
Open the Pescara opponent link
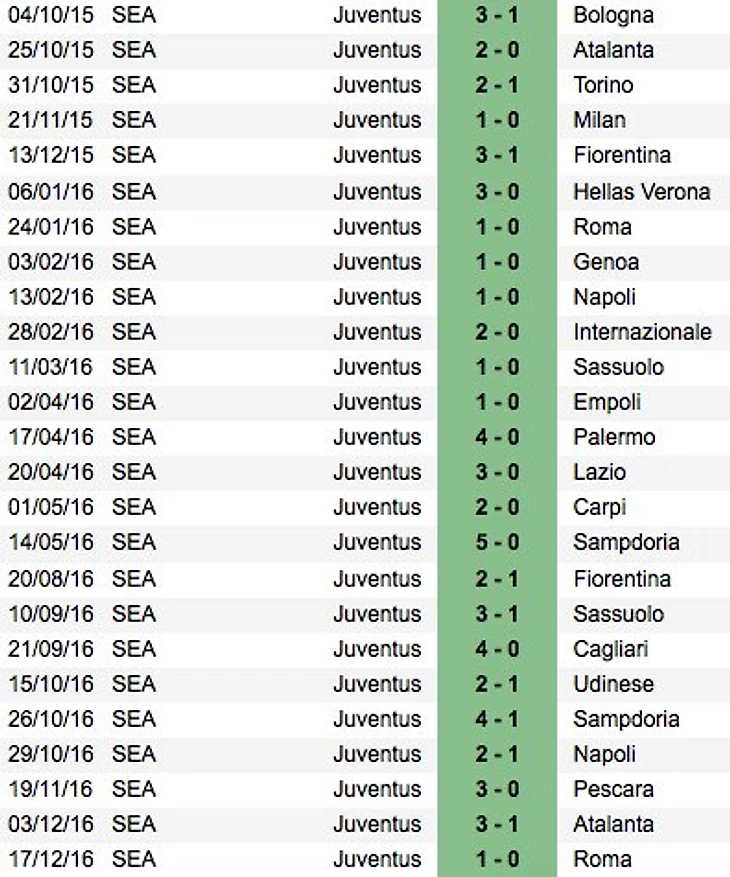613,789
